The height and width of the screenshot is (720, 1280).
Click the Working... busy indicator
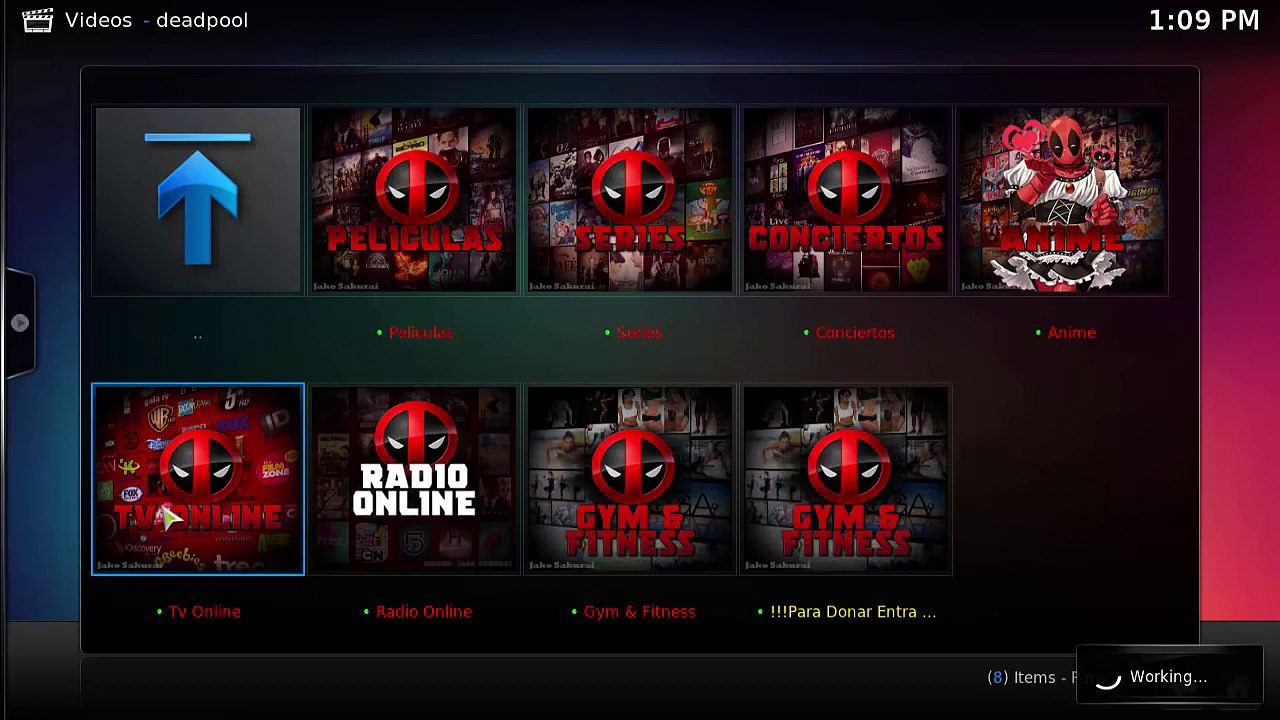[1169, 677]
